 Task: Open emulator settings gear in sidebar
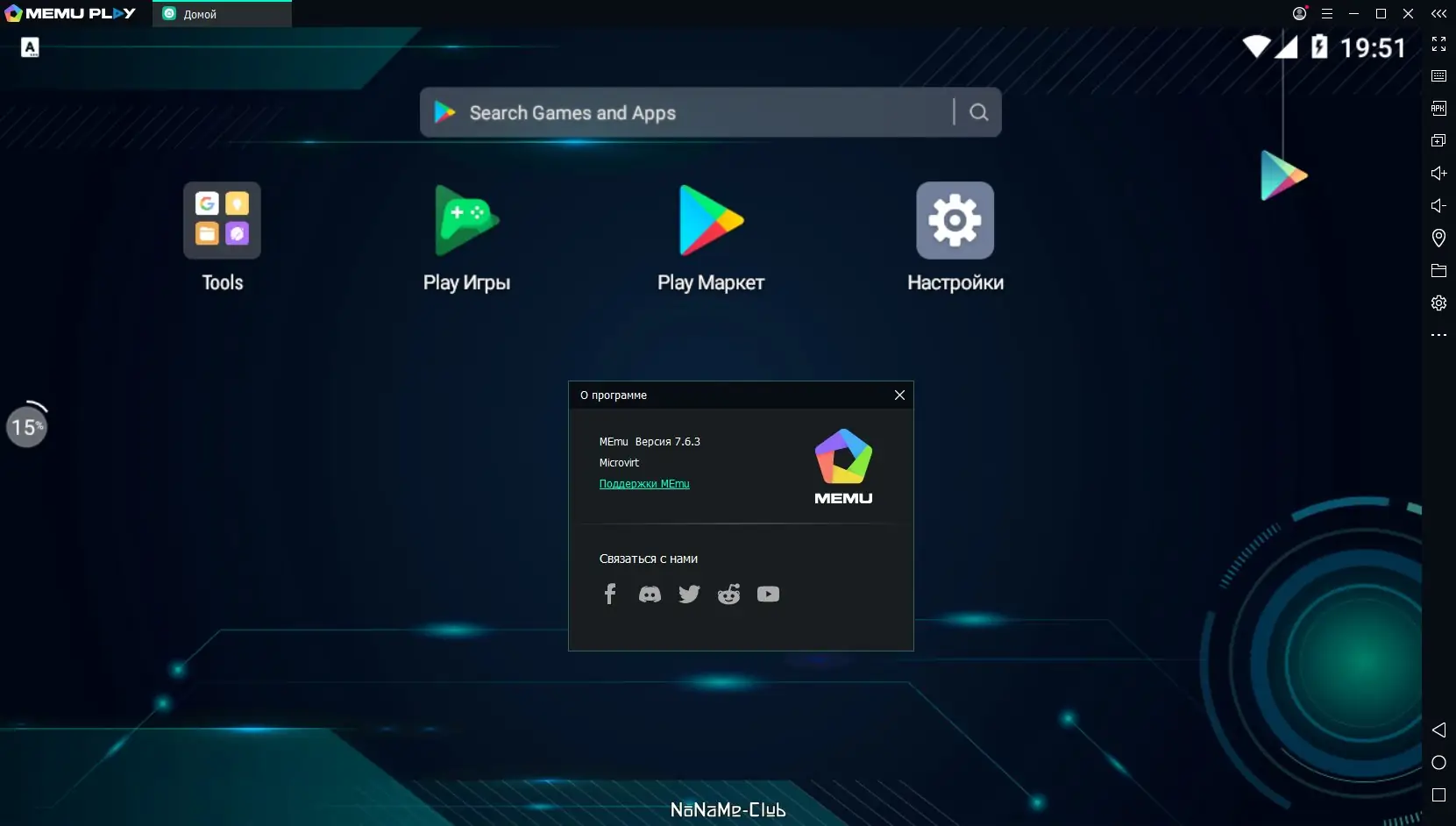coord(1438,303)
